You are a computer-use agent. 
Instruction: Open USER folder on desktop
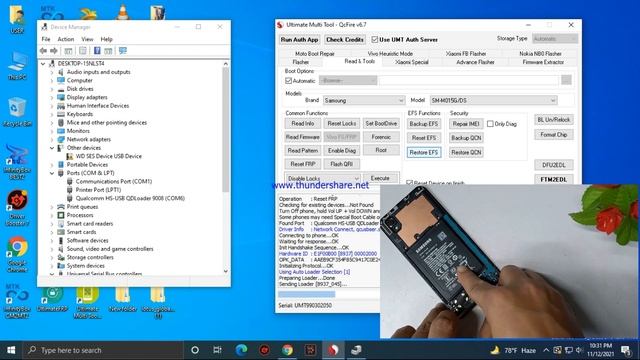[x=17, y=19]
